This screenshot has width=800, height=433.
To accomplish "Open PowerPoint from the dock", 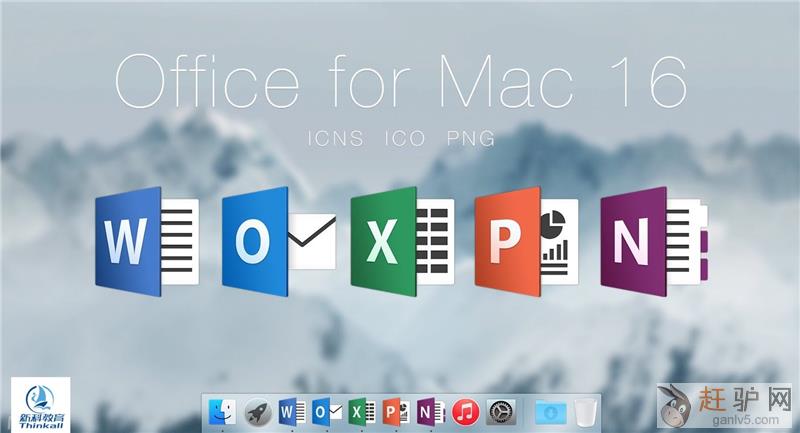I will click(x=397, y=411).
